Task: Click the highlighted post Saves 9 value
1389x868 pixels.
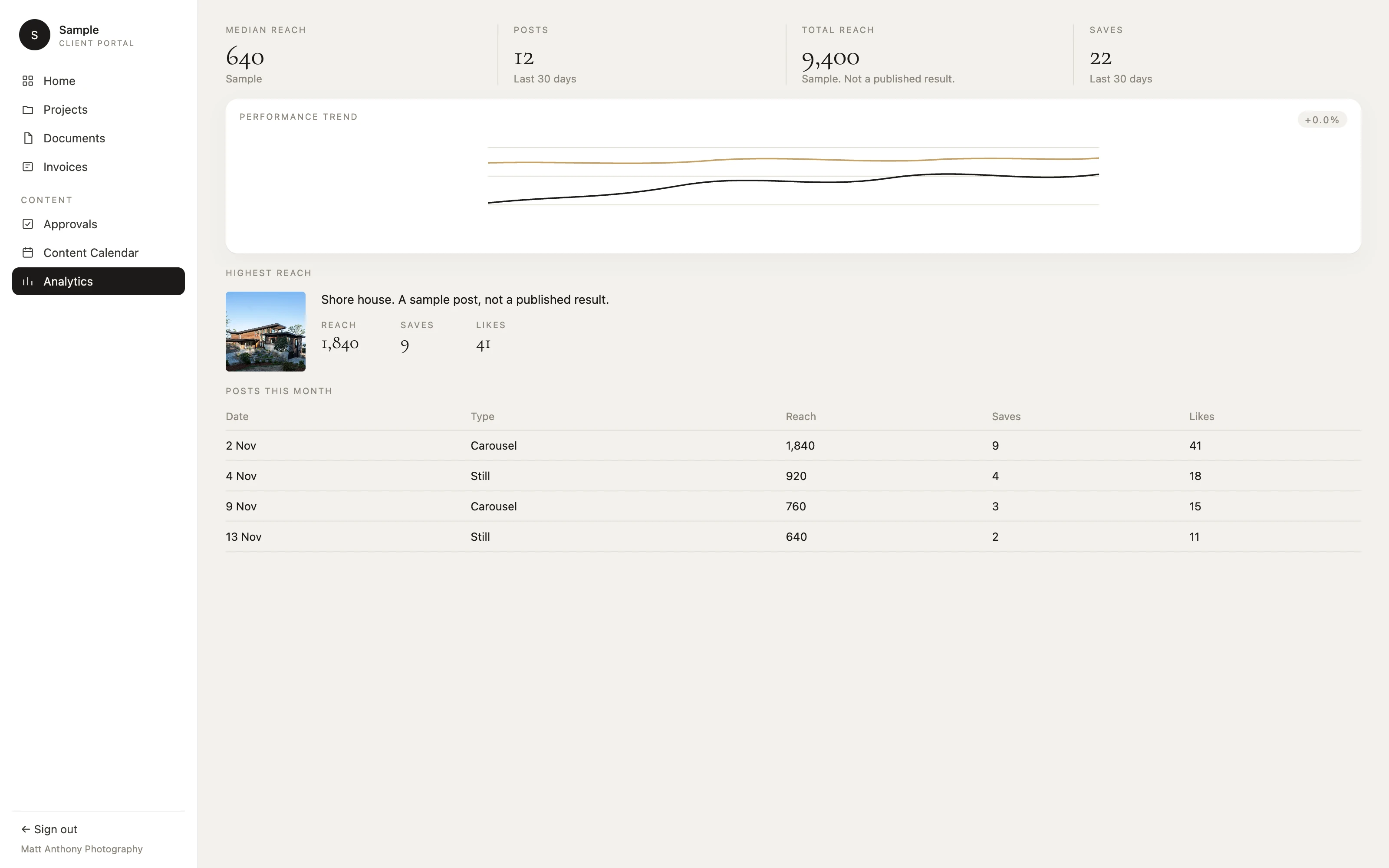Action: pos(405,345)
